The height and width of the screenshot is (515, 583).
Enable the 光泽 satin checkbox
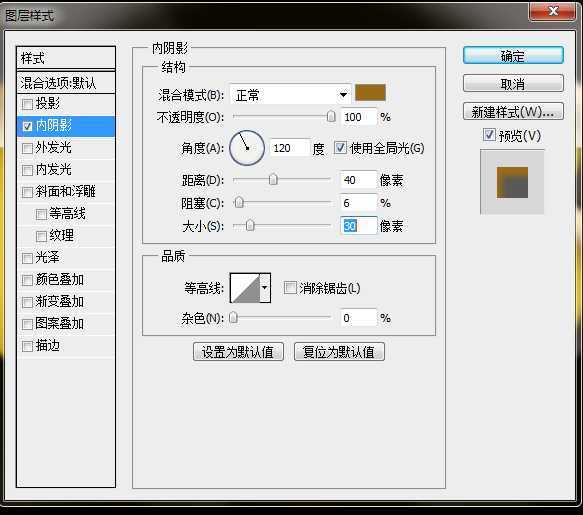click(27, 258)
